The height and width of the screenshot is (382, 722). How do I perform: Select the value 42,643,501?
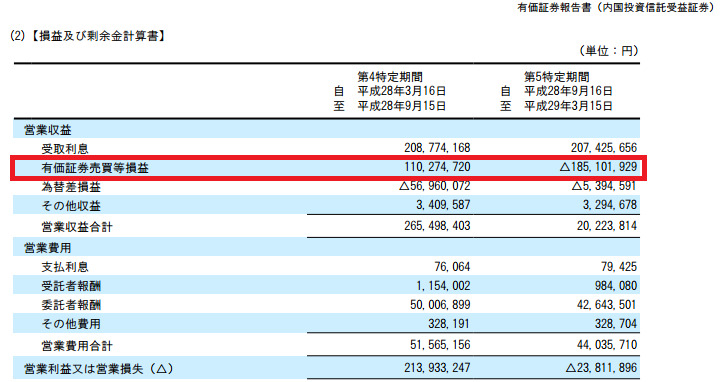[x=607, y=305]
